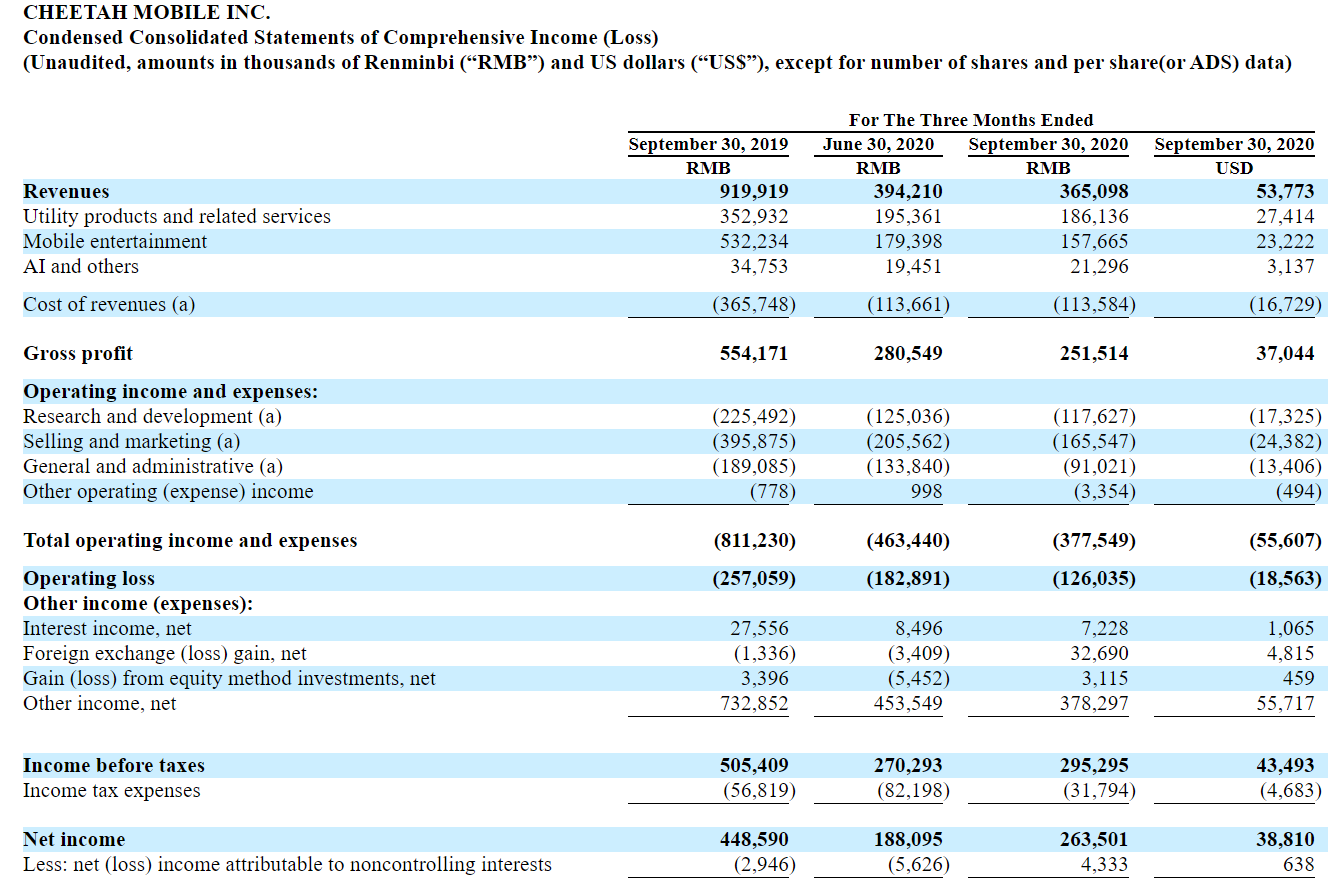Click the 'Cost of revenues (a)' label
This screenshot has width=1332, height=879.
point(109,304)
